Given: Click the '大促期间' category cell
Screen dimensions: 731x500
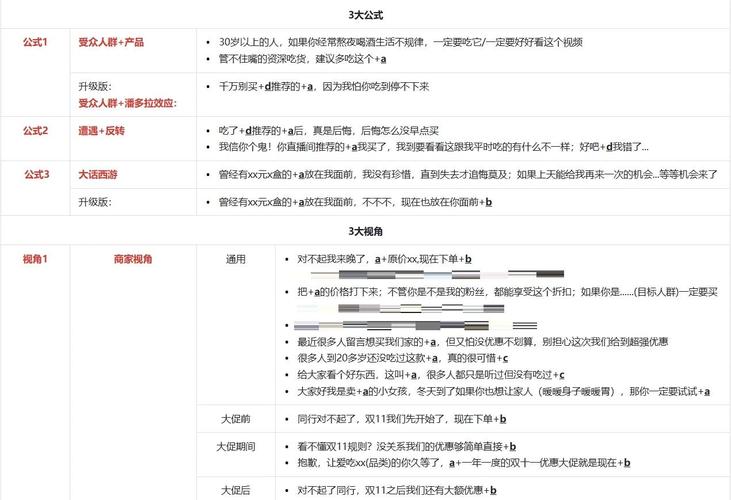Looking at the screenshot, I should tap(236, 446).
